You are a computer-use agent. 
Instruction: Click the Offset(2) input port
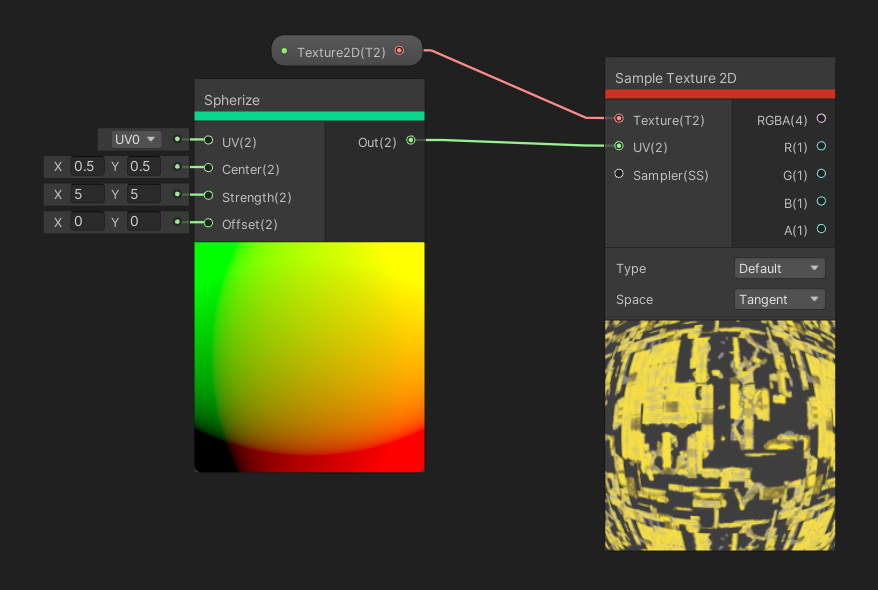(x=209, y=223)
